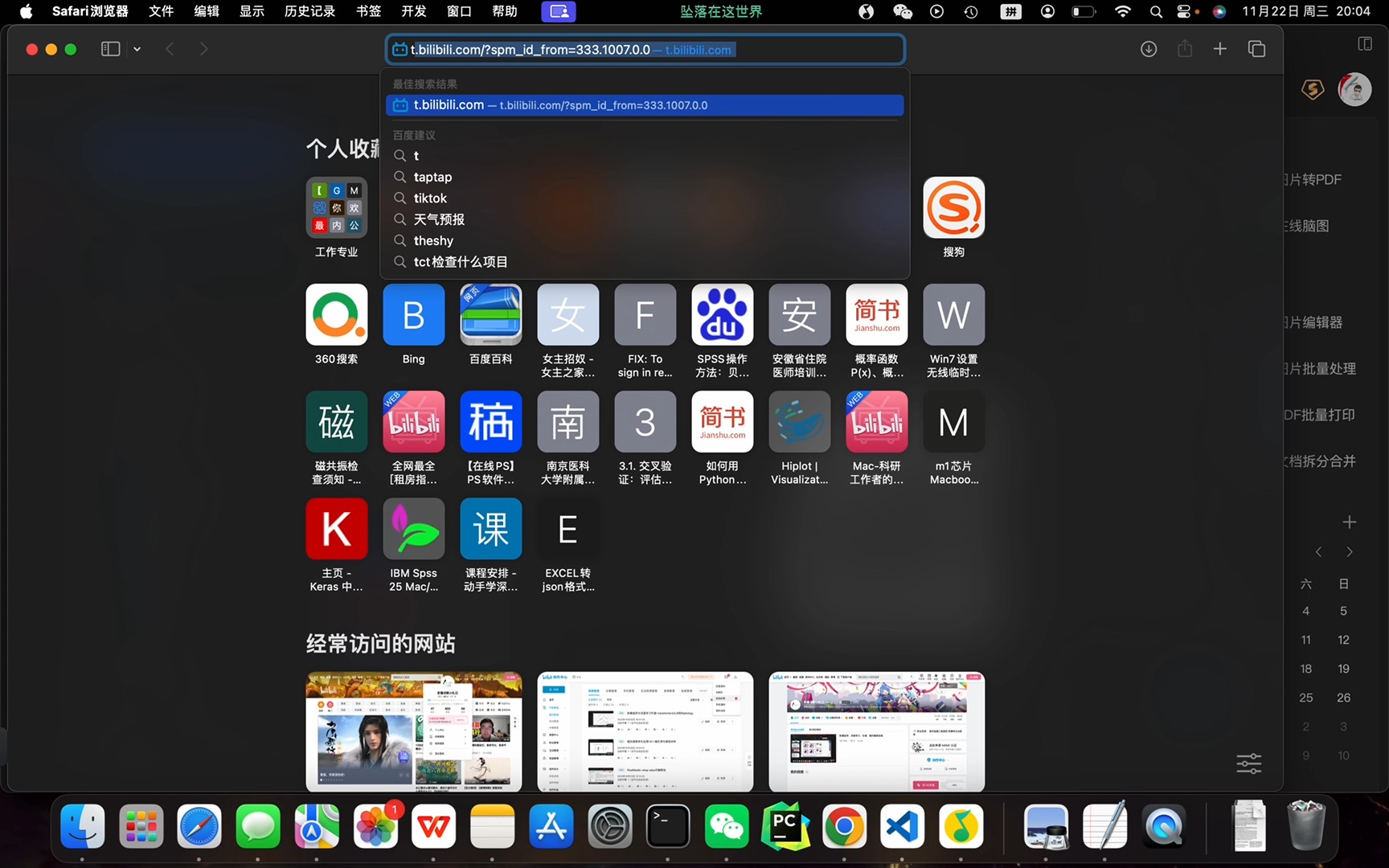This screenshot has width=1389, height=868.
Task: Open Safari downloads icon
Action: point(1149,49)
